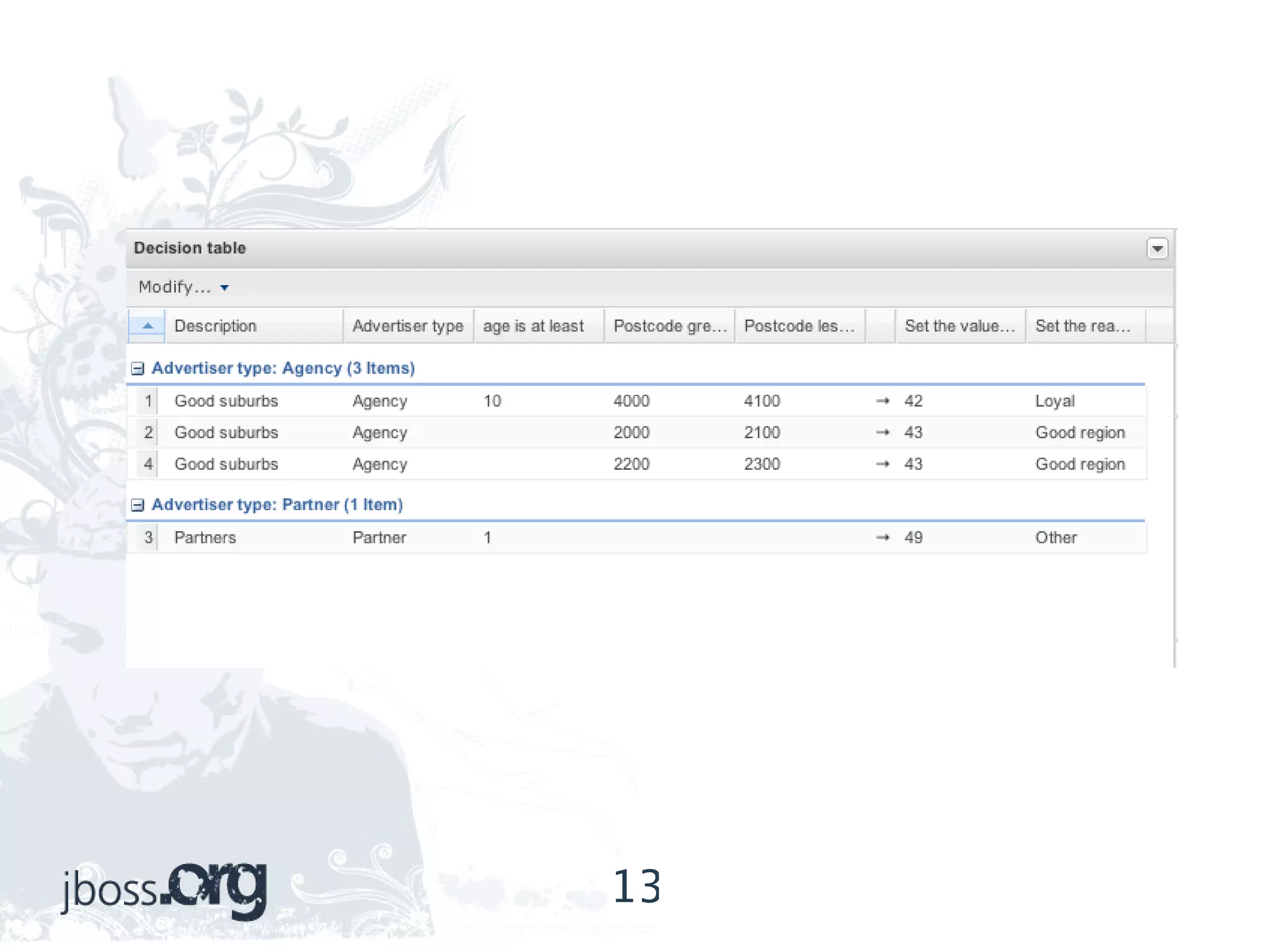Click the sort arrow column header

[147, 326]
